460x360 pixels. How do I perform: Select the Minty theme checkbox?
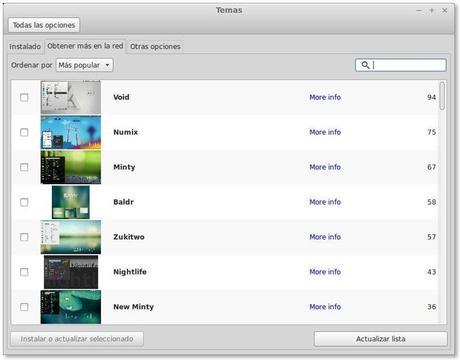coord(24,167)
